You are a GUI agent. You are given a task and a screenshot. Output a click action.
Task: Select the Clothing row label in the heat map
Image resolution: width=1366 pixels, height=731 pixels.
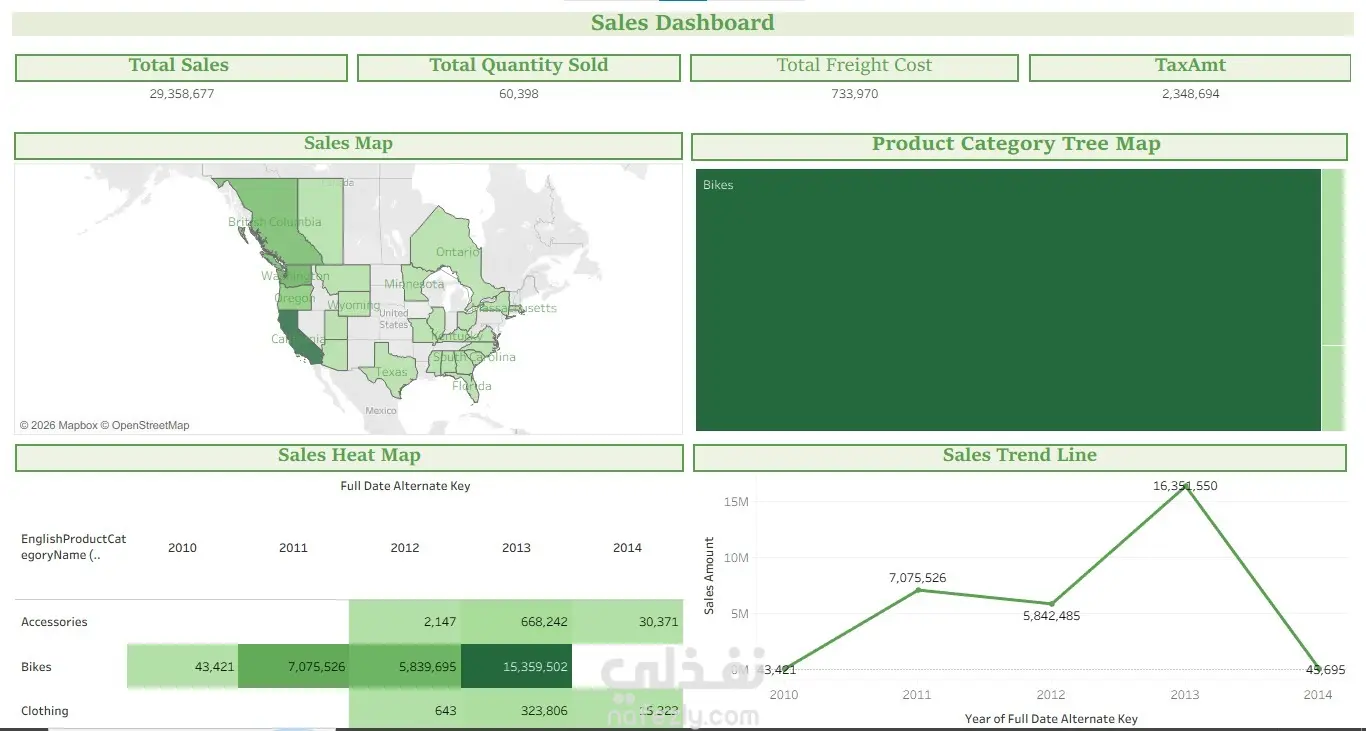(45, 711)
